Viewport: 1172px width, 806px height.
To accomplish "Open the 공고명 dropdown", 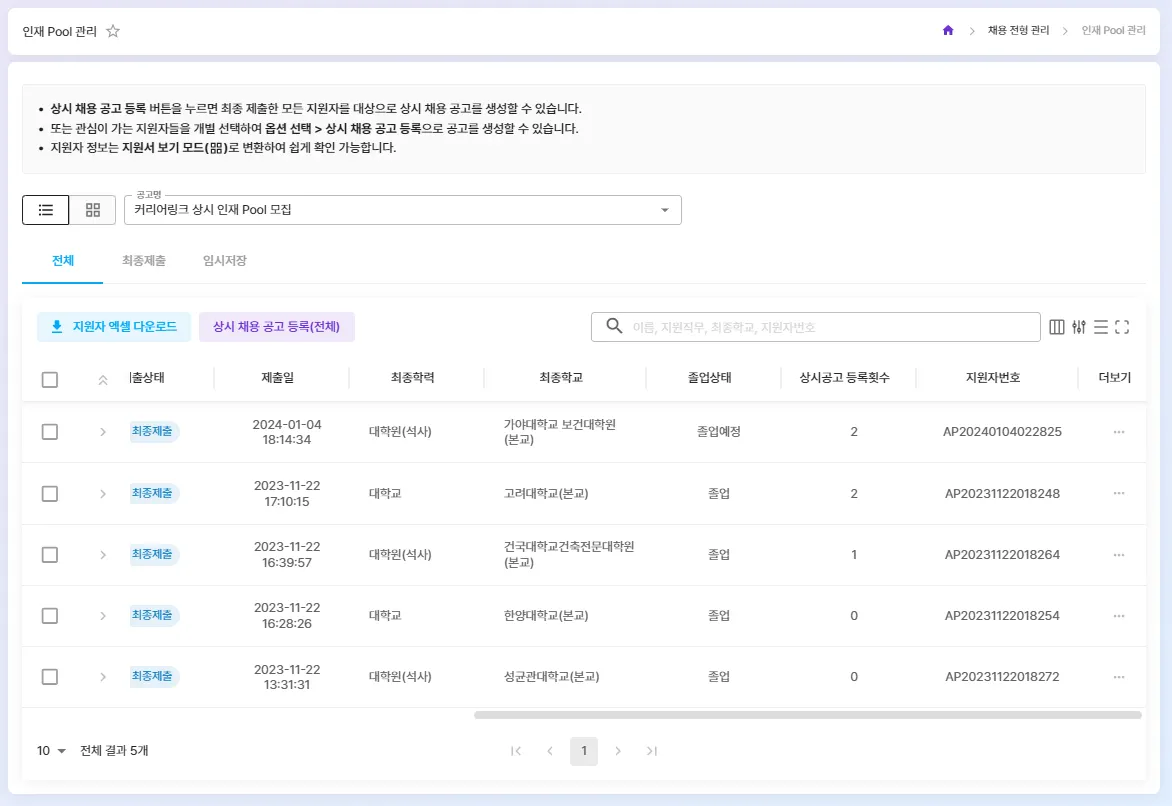I will (x=403, y=210).
